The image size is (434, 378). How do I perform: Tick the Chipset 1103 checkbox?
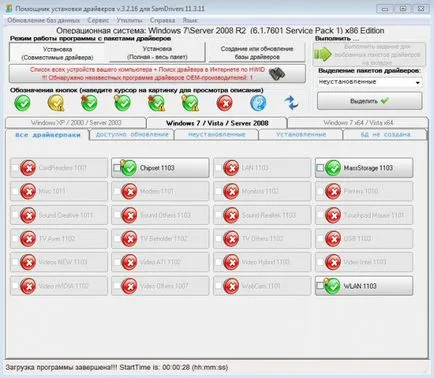[116, 167]
